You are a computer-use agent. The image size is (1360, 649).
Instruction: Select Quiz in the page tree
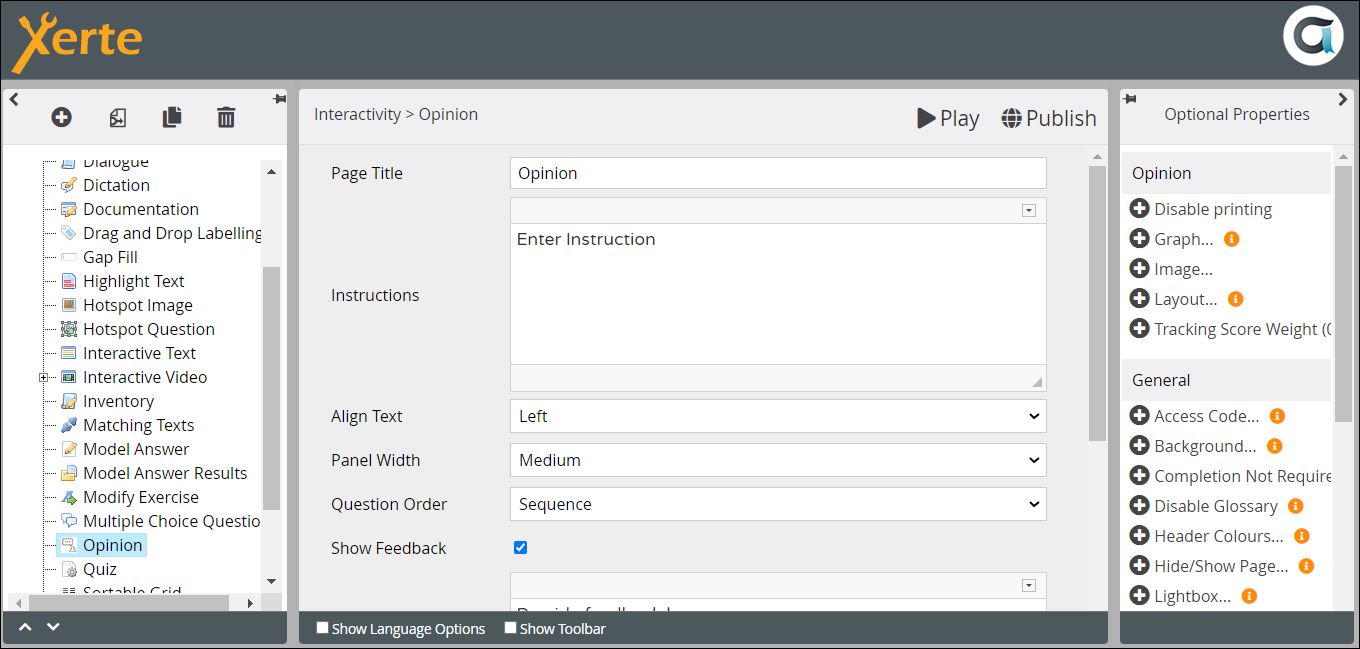tap(99, 569)
